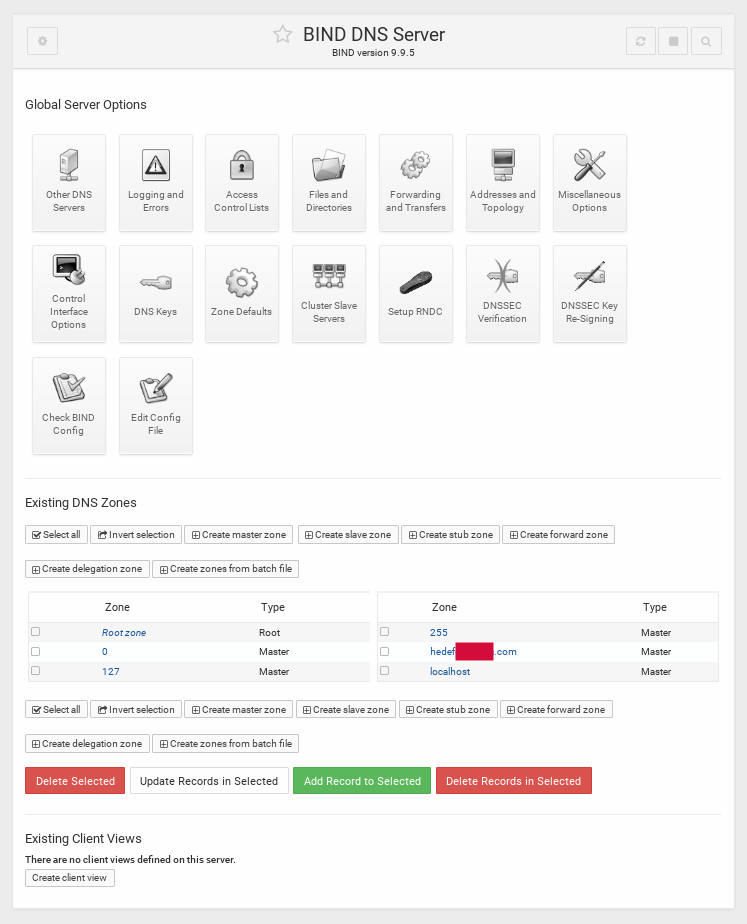The width and height of the screenshot is (747, 924).
Task: Open Edit Config File
Action: tap(155, 405)
